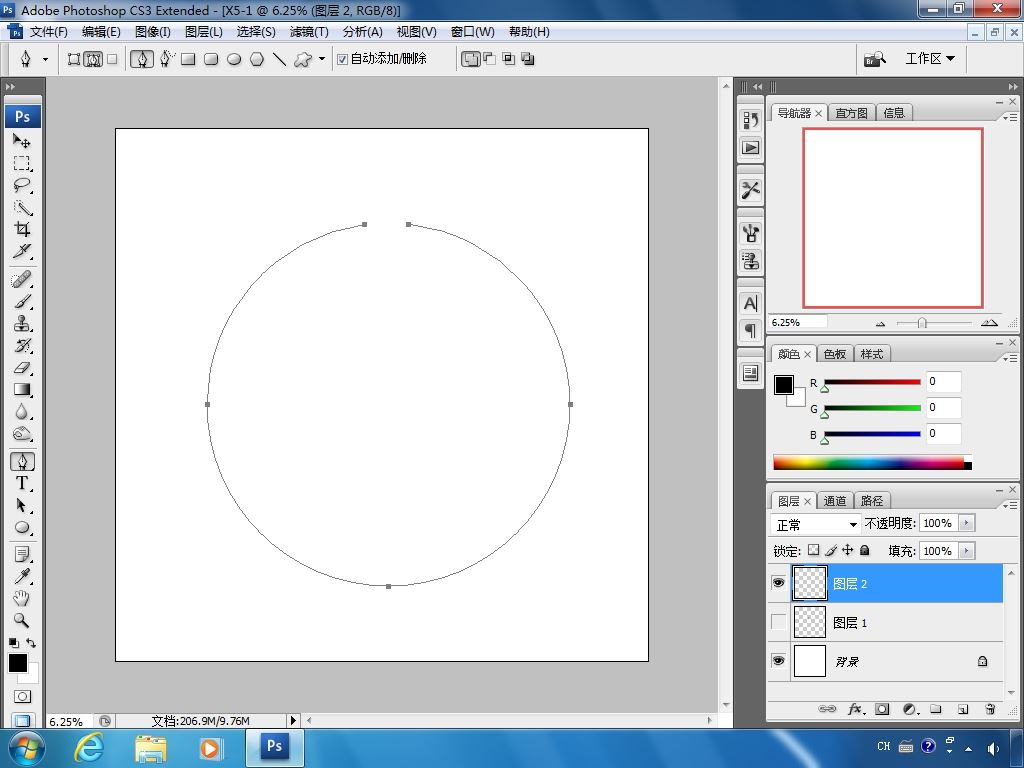Open the 滤镜(T) menu

point(309,32)
